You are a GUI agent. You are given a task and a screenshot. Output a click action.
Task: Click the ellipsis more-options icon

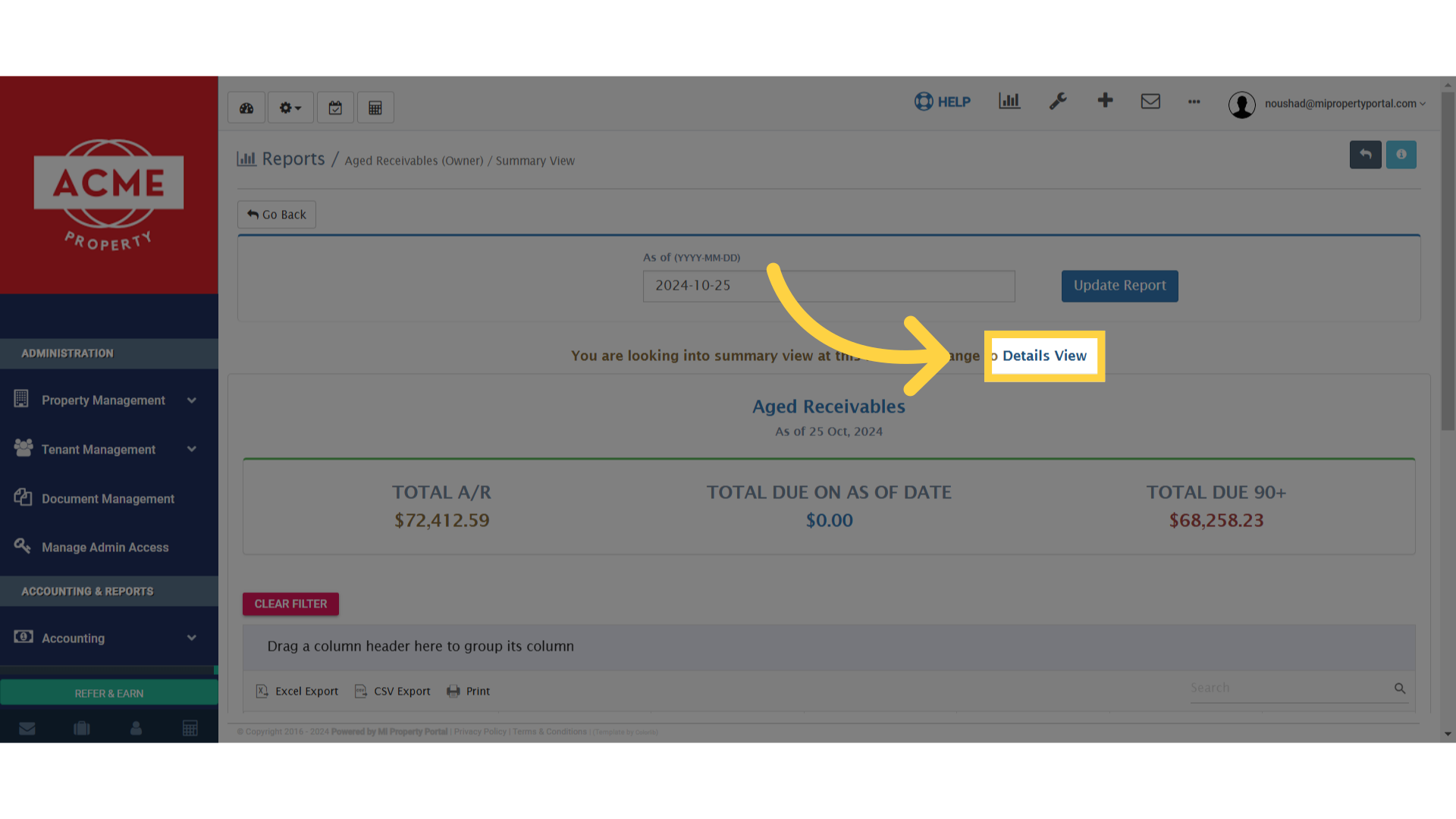tap(1194, 102)
